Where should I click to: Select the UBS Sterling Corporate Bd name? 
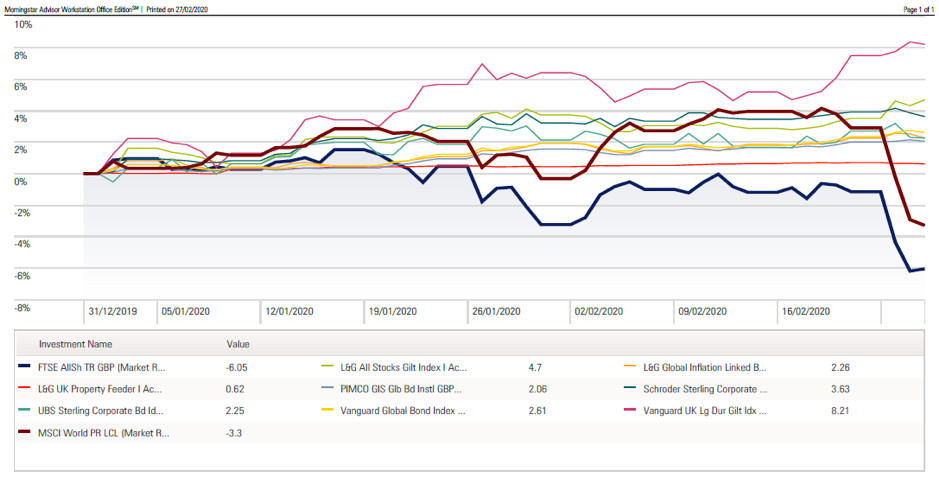101,411
